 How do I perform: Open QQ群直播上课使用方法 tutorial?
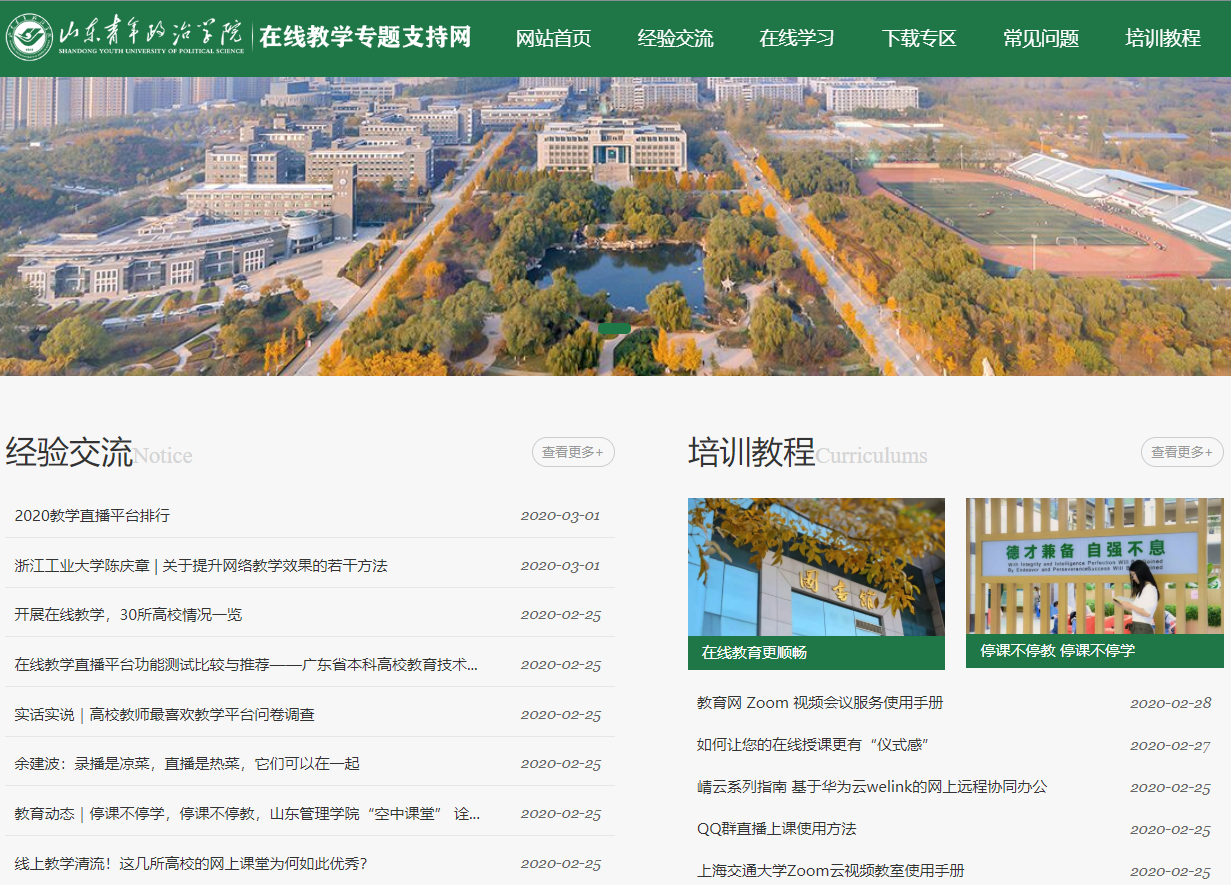coord(776,829)
